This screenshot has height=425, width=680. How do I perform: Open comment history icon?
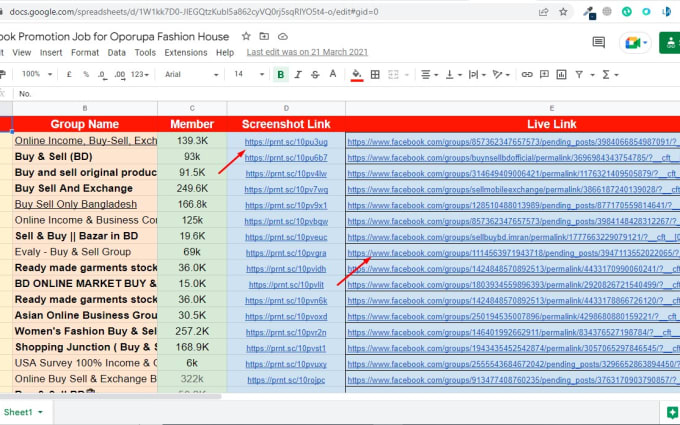pyautogui.click(x=598, y=42)
